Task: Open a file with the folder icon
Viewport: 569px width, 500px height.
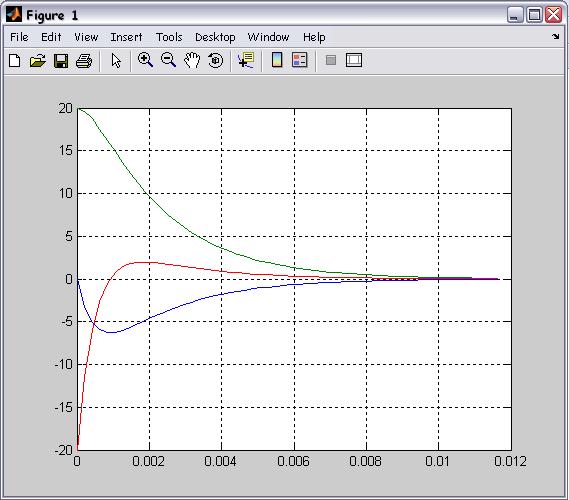Action: pos(38,61)
